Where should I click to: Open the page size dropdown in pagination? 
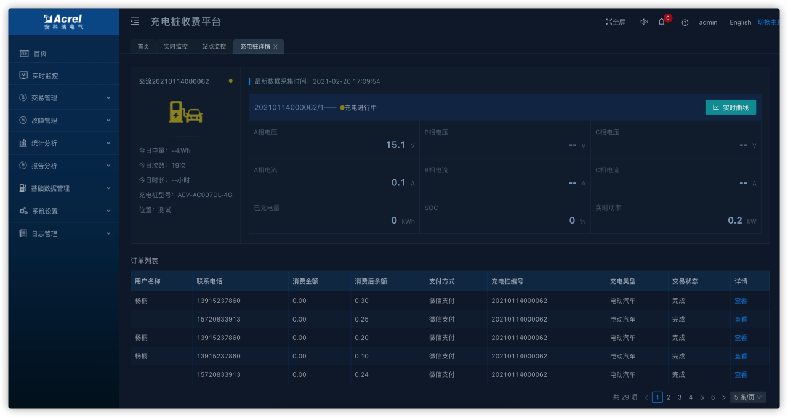point(749,397)
